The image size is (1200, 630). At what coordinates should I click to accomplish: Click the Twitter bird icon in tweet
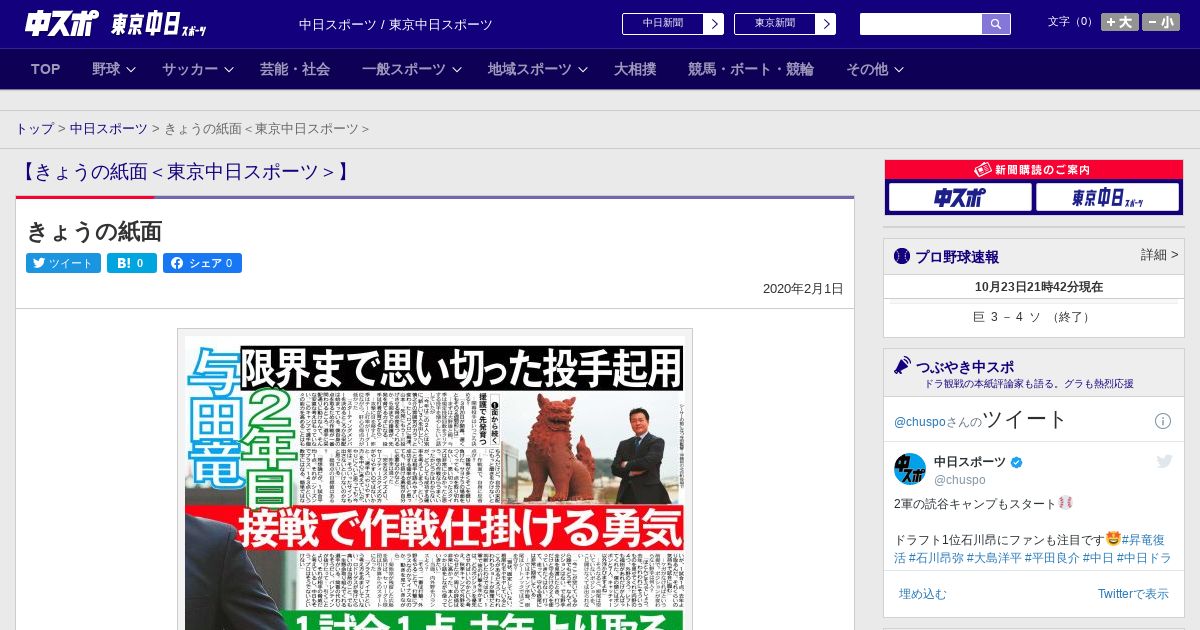pos(1164,461)
